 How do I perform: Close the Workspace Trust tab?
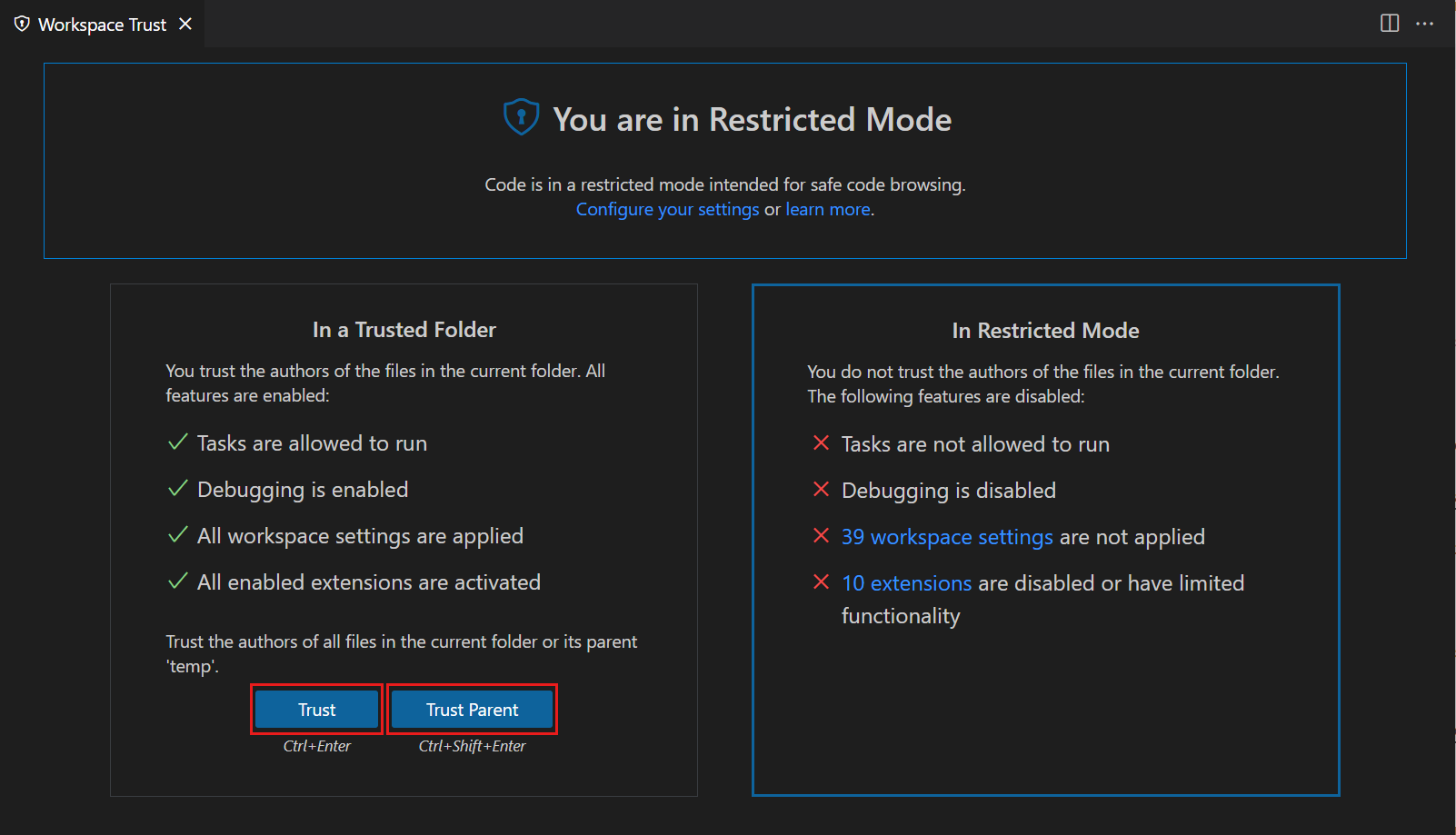(x=185, y=24)
